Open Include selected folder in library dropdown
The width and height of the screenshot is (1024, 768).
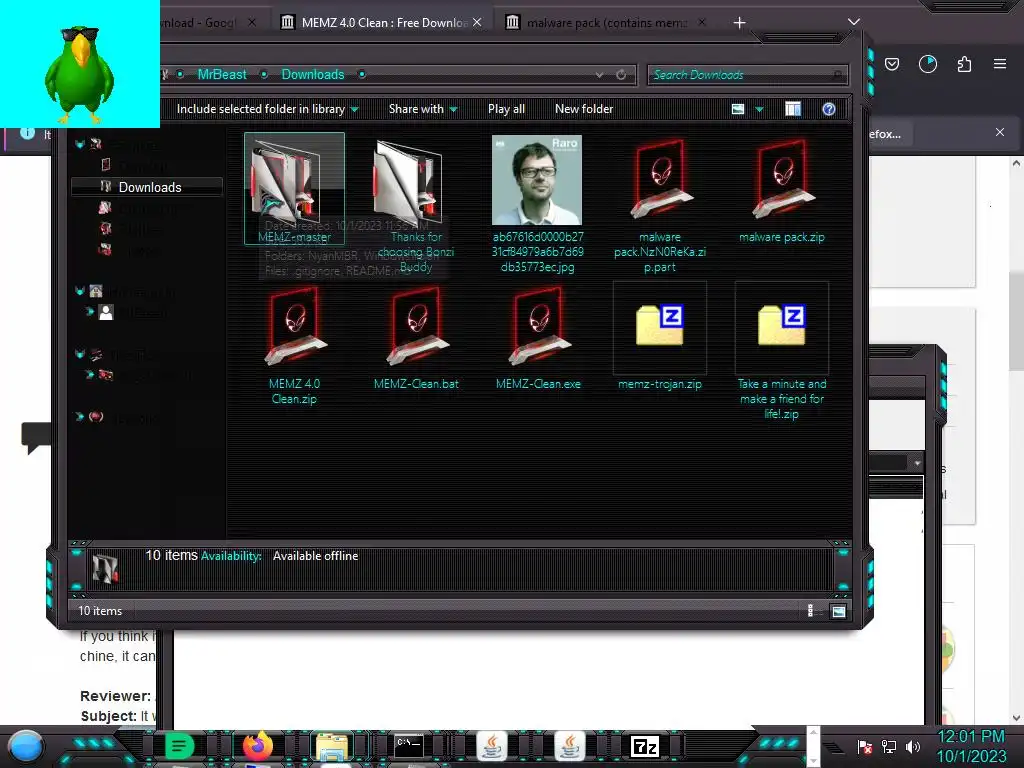268,109
